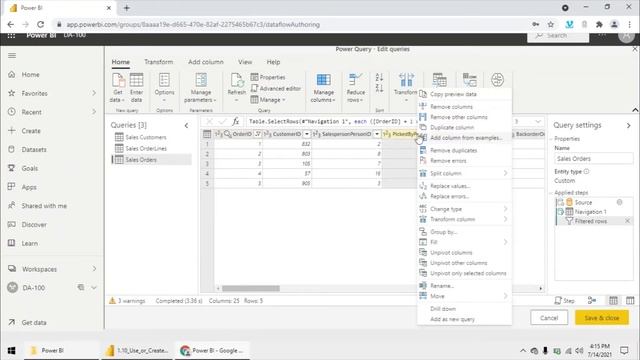Viewport: 640px width, 360px height.
Task: Collapse the Queries pane
Action: click(x=187, y=125)
